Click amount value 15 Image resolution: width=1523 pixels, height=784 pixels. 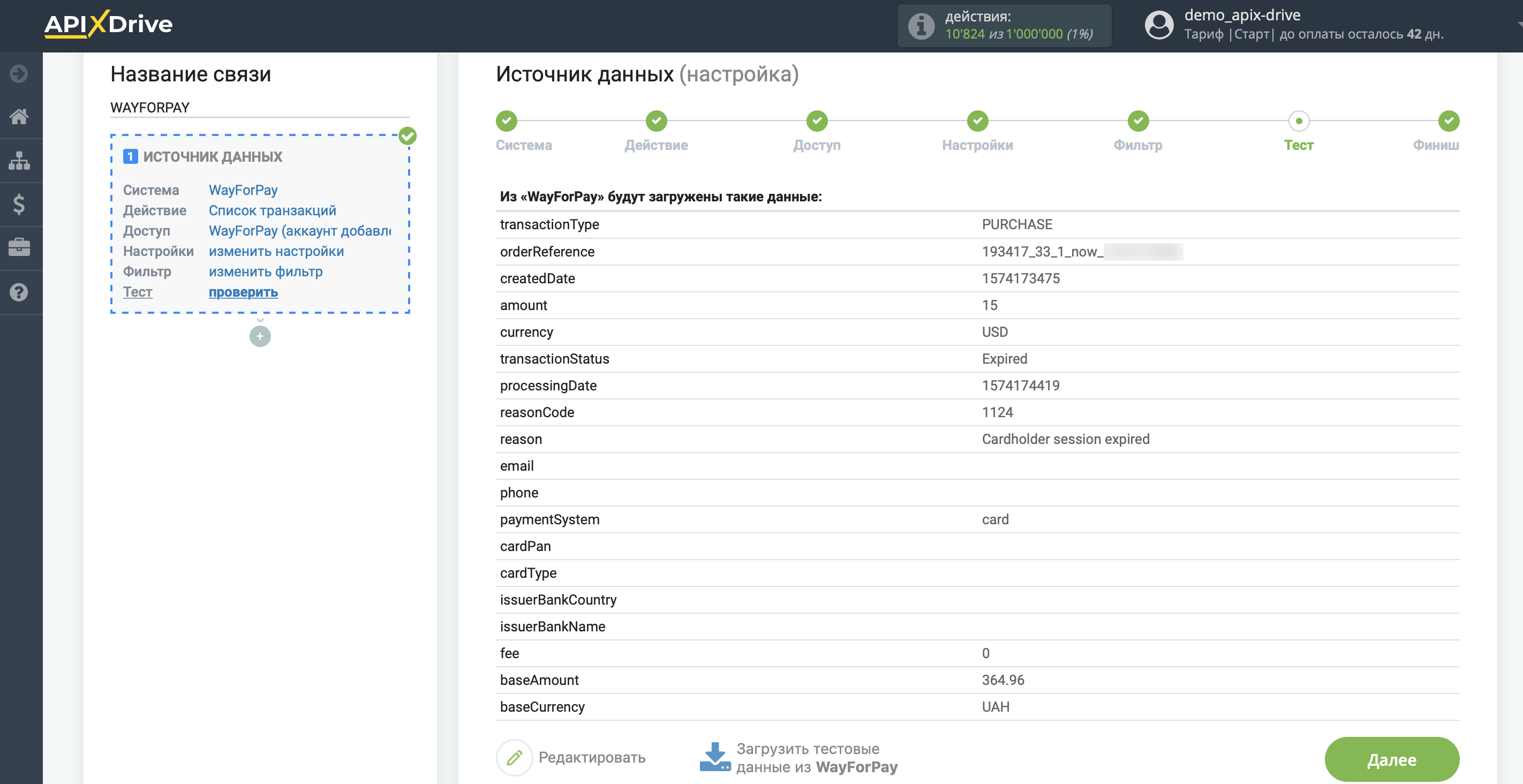point(989,305)
